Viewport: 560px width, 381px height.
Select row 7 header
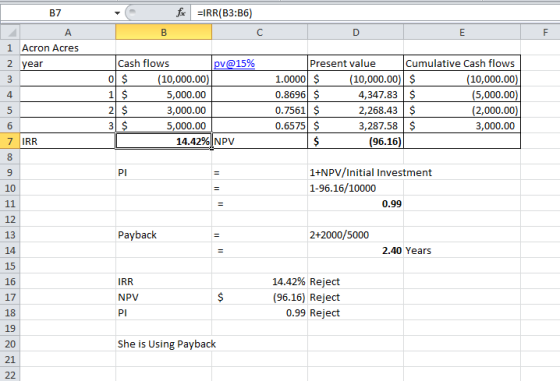[x=10, y=141]
